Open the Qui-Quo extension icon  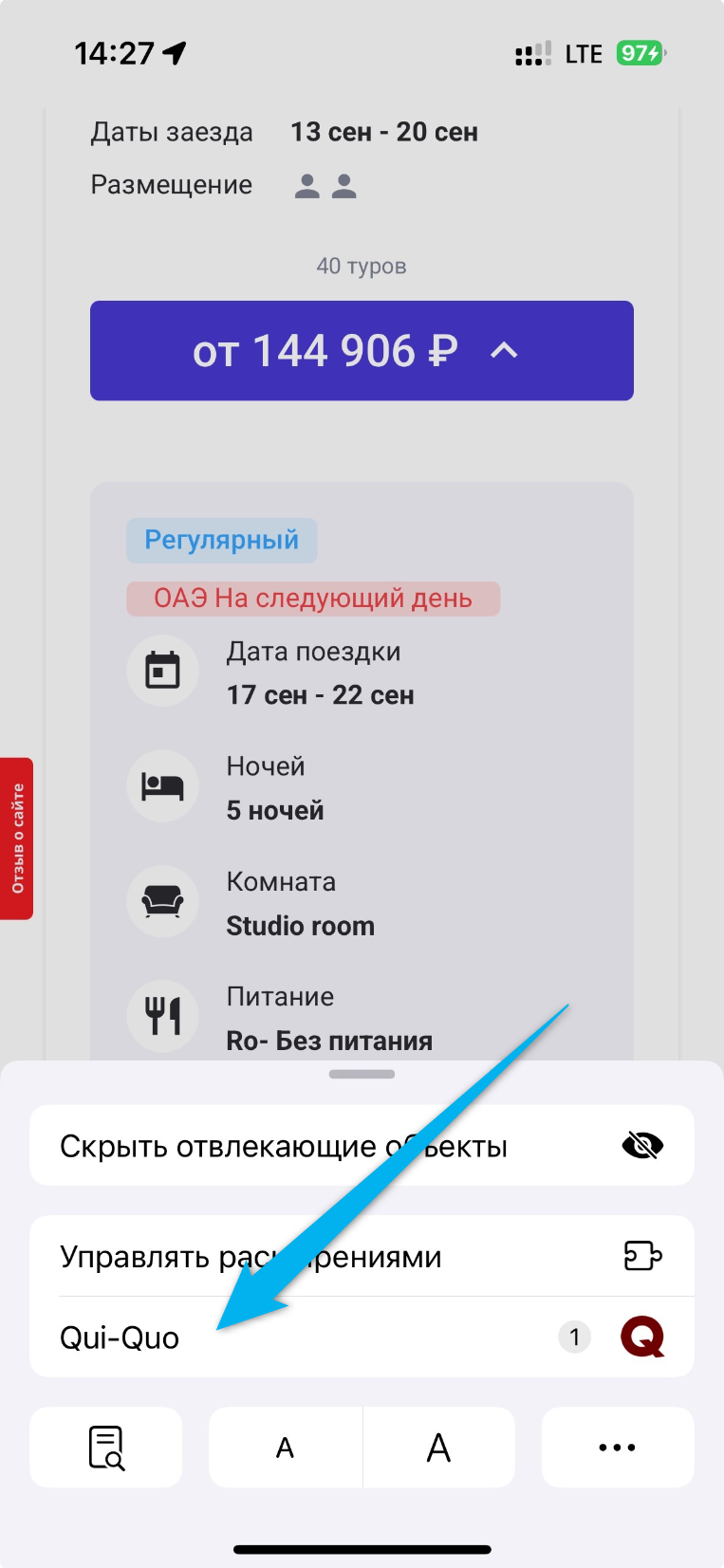click(x=642, y=1337)
